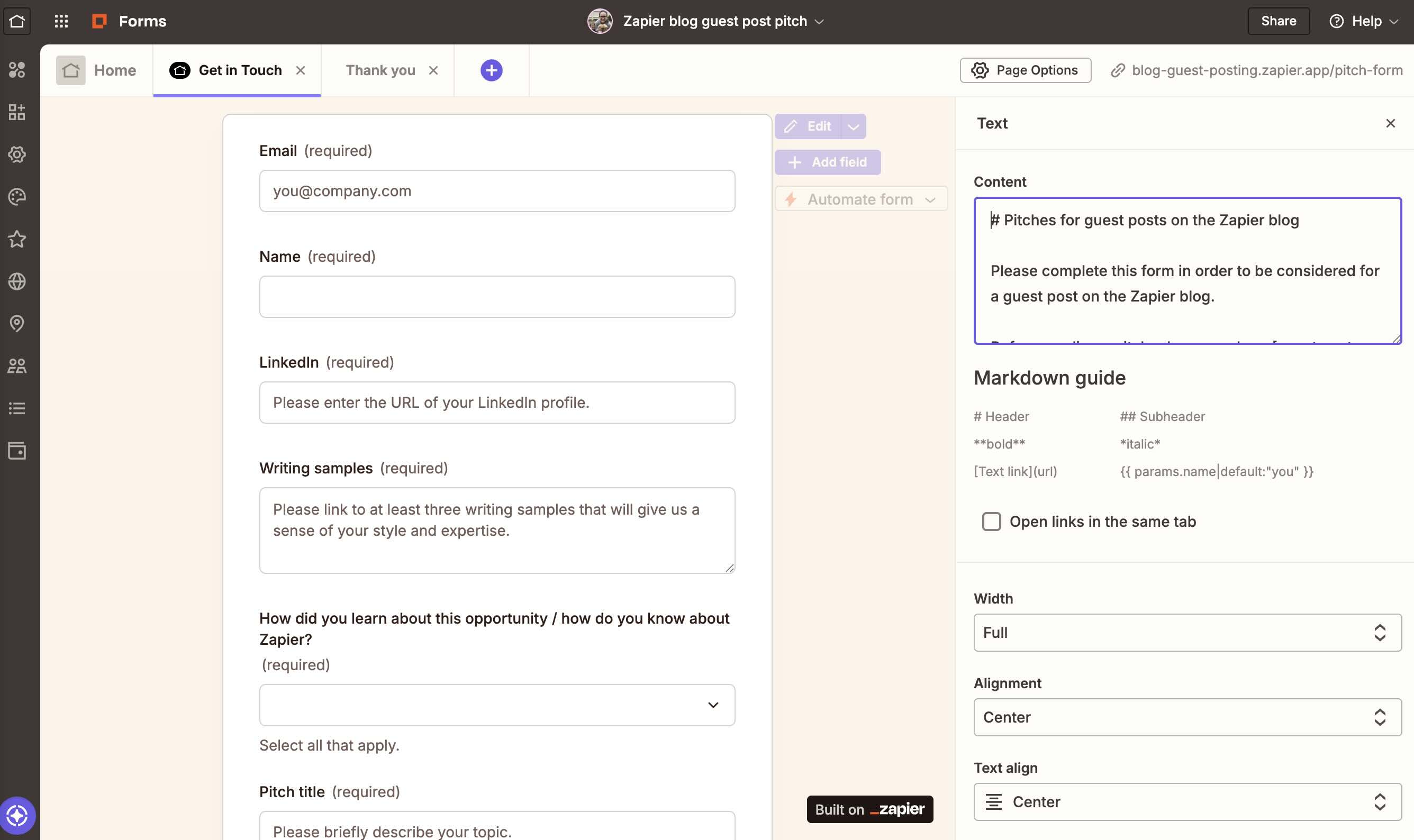Switch to the Thank you tab

pyautogui.click(x=380, y=70)
